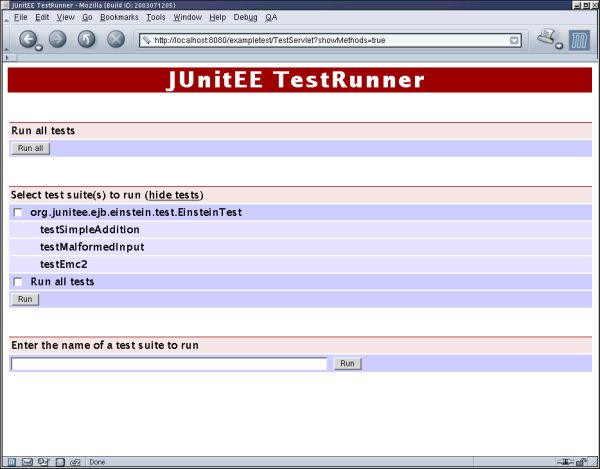
Task: Open the Debug menu
Action: [x=245, y=18]
